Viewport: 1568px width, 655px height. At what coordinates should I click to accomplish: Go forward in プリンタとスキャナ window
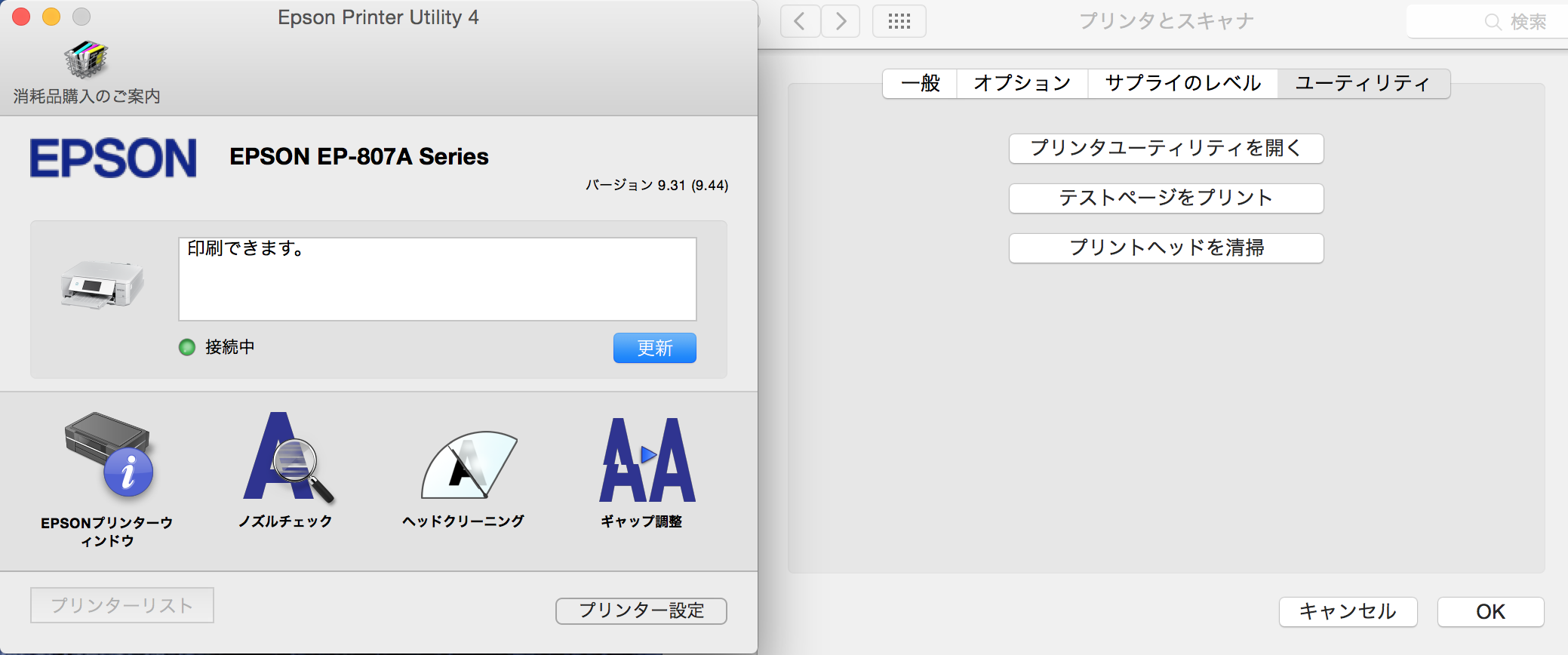841,21
